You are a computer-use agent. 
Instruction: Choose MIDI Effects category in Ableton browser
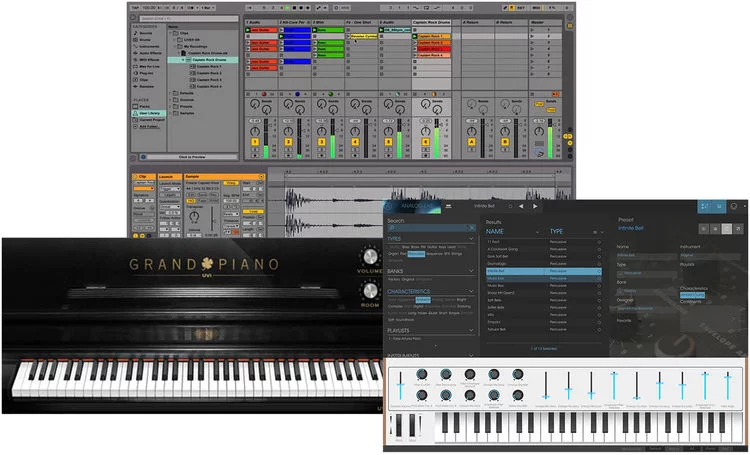point(147,60)
